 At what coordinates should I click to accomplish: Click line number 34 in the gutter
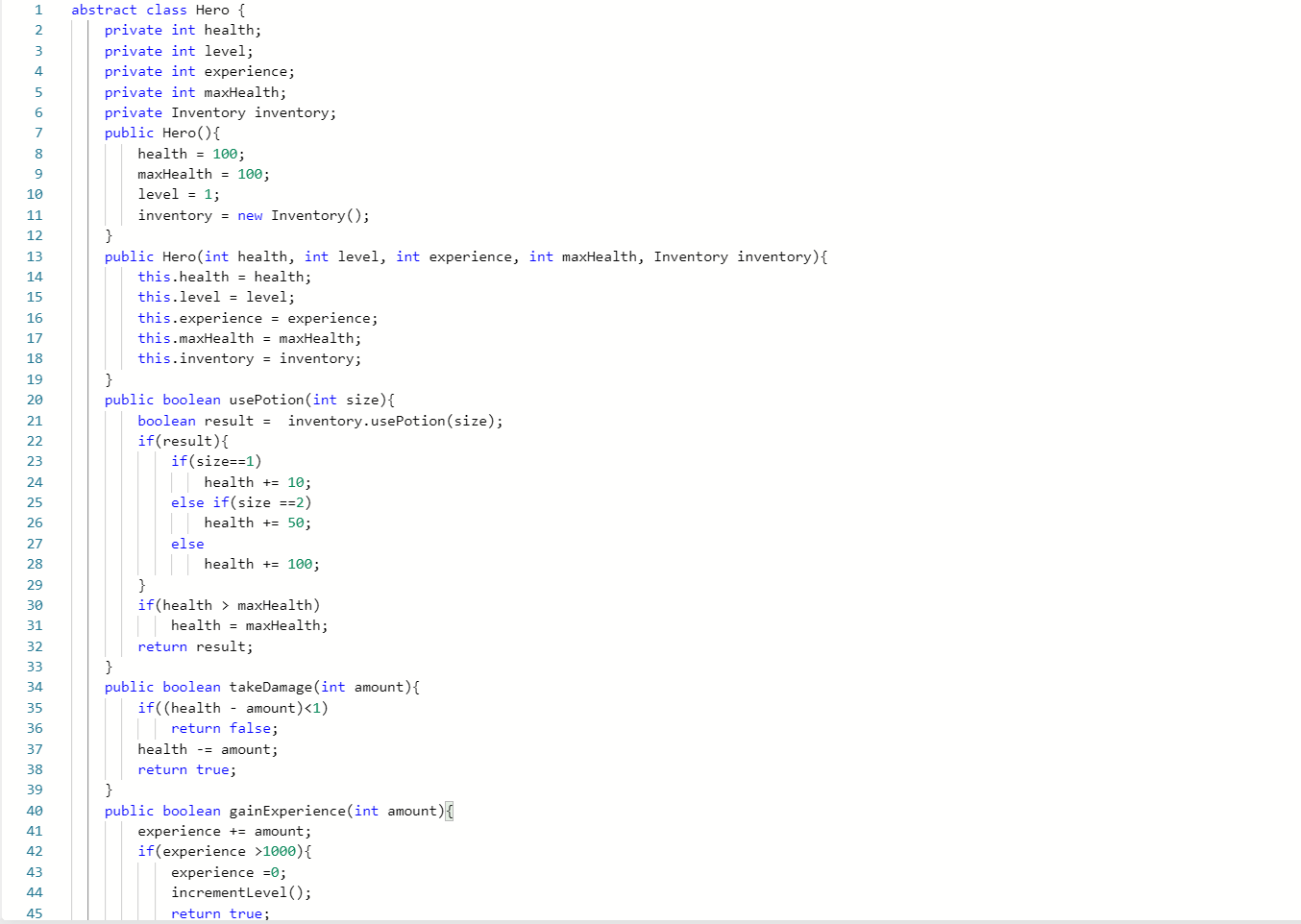(35, 687)
